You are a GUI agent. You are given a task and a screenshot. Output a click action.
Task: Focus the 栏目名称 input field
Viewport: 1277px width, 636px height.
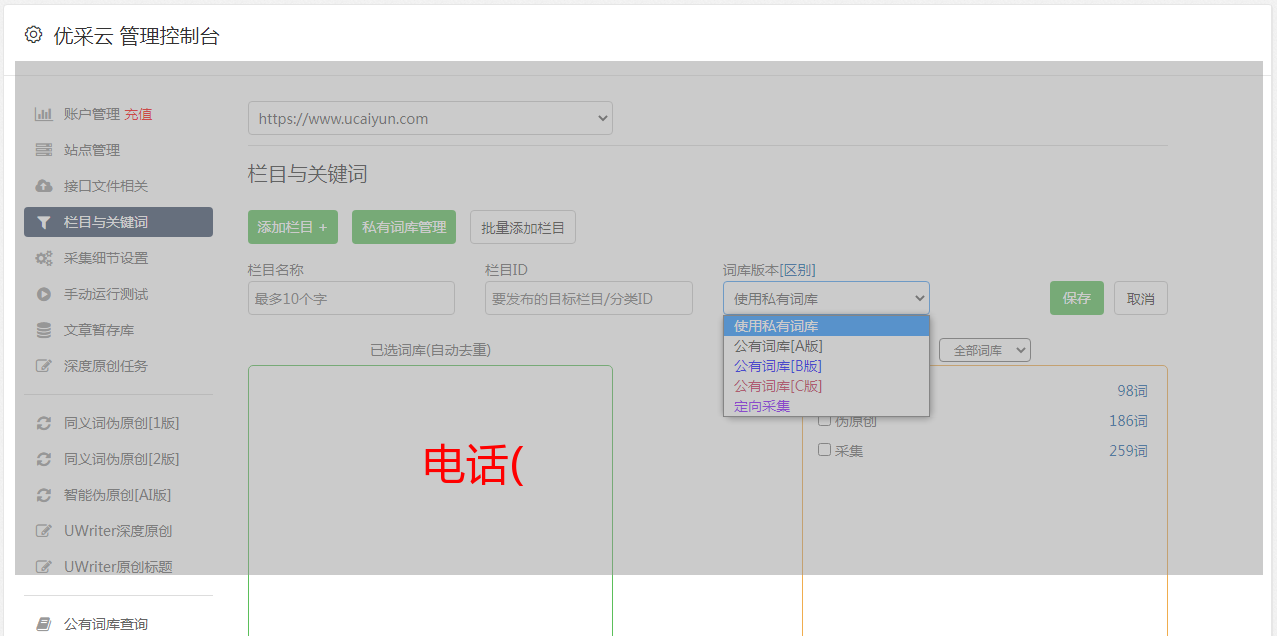pyautogui.click(x=351, y=298)
